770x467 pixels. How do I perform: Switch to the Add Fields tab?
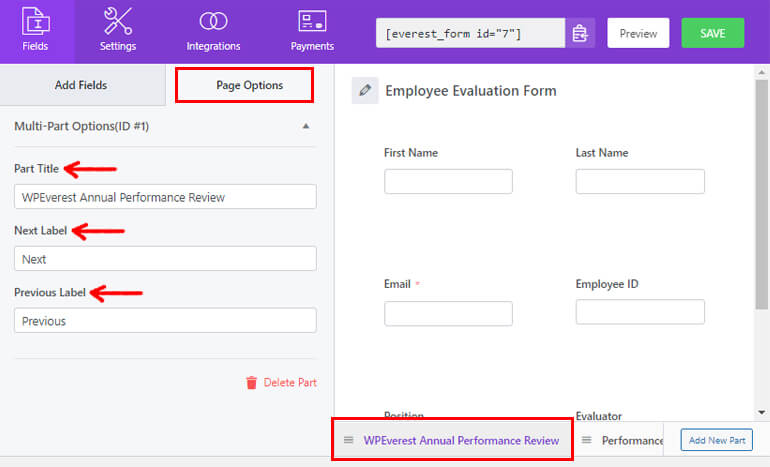(x=81, y=86)
